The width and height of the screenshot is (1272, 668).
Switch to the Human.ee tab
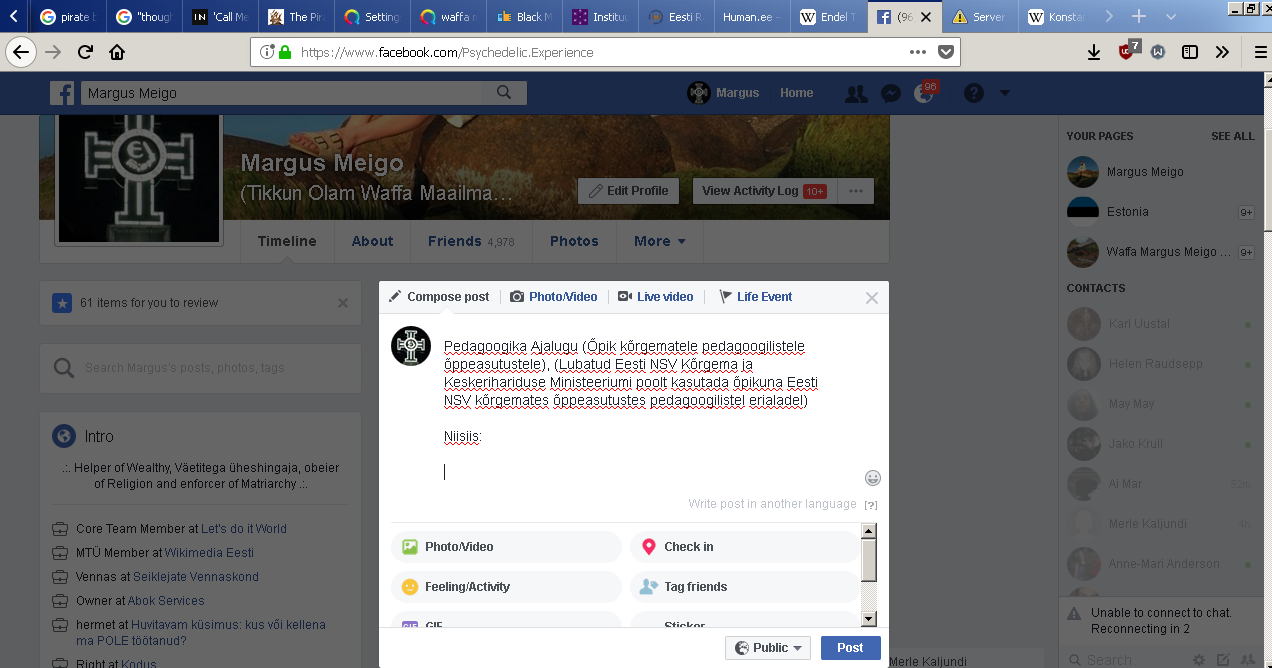pos(752,17)
